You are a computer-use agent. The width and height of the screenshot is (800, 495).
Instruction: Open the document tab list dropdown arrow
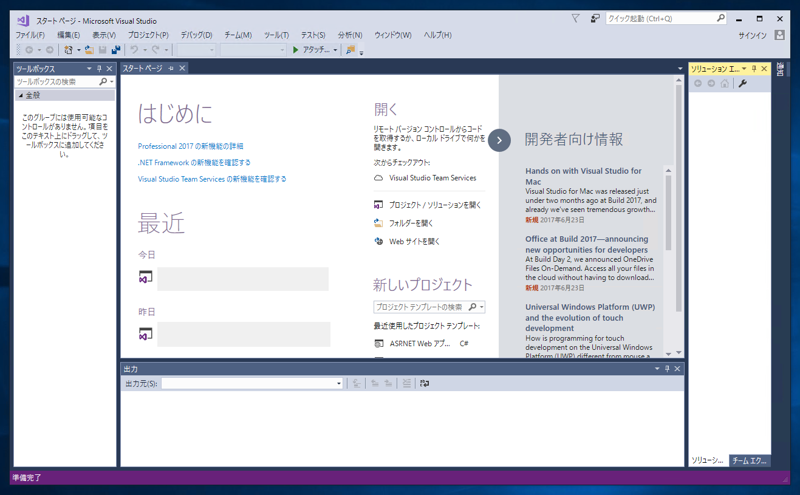click(680, 68)
